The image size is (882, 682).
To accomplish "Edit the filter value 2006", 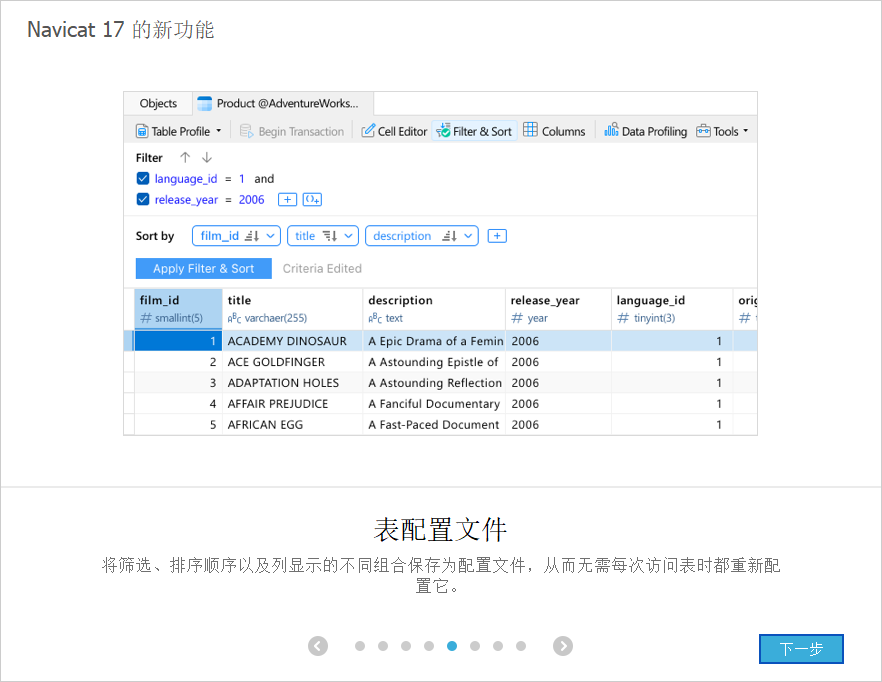I will coord(251,200).
